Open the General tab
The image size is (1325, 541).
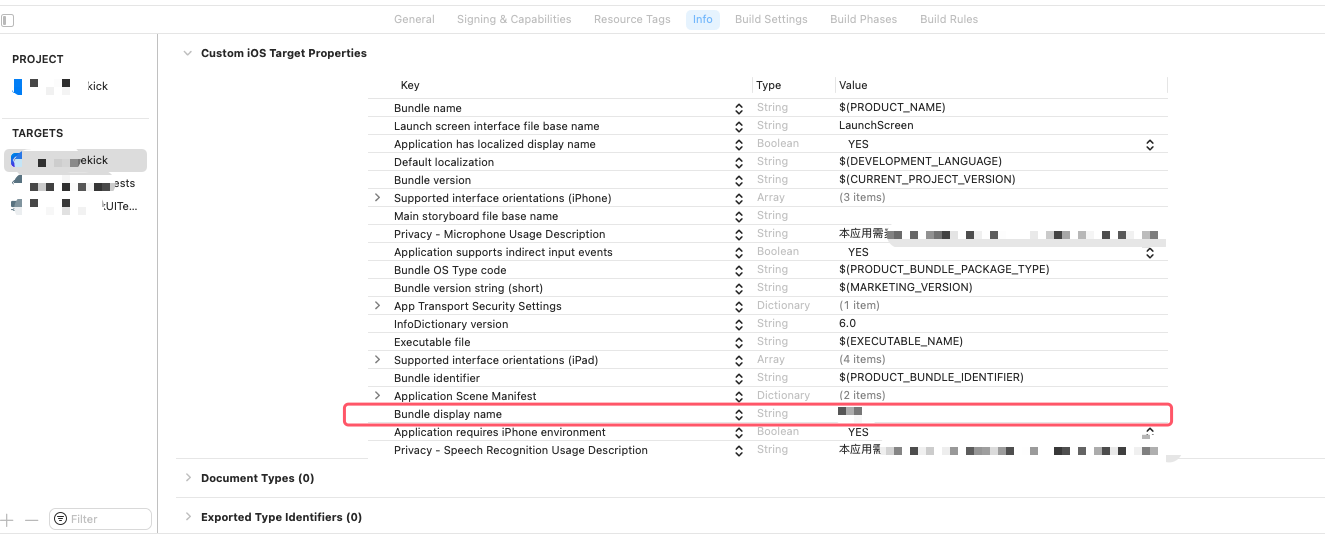tap(414, 19)
